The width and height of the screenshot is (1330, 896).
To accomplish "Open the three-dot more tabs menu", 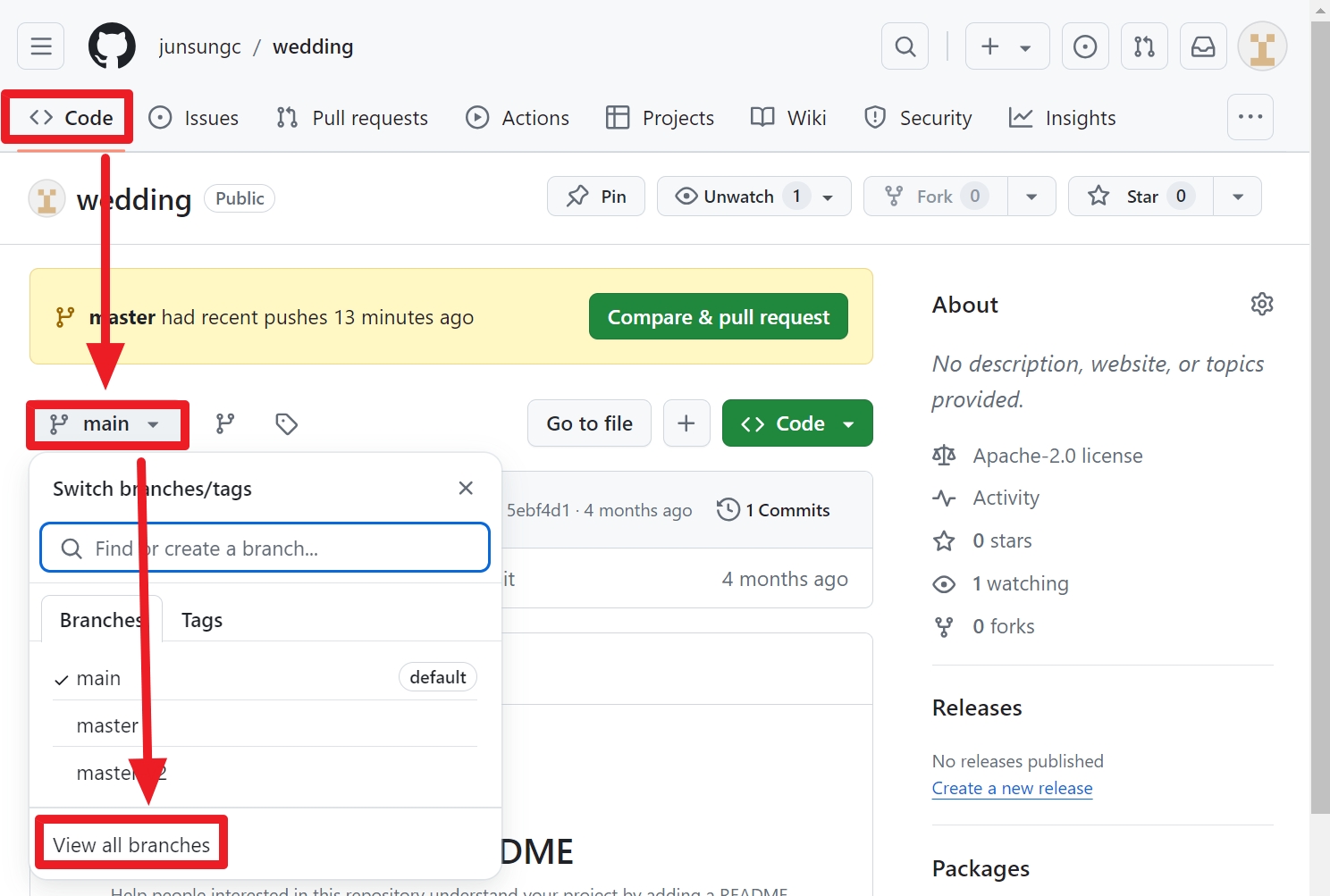I will click(x=1250, y=117).
